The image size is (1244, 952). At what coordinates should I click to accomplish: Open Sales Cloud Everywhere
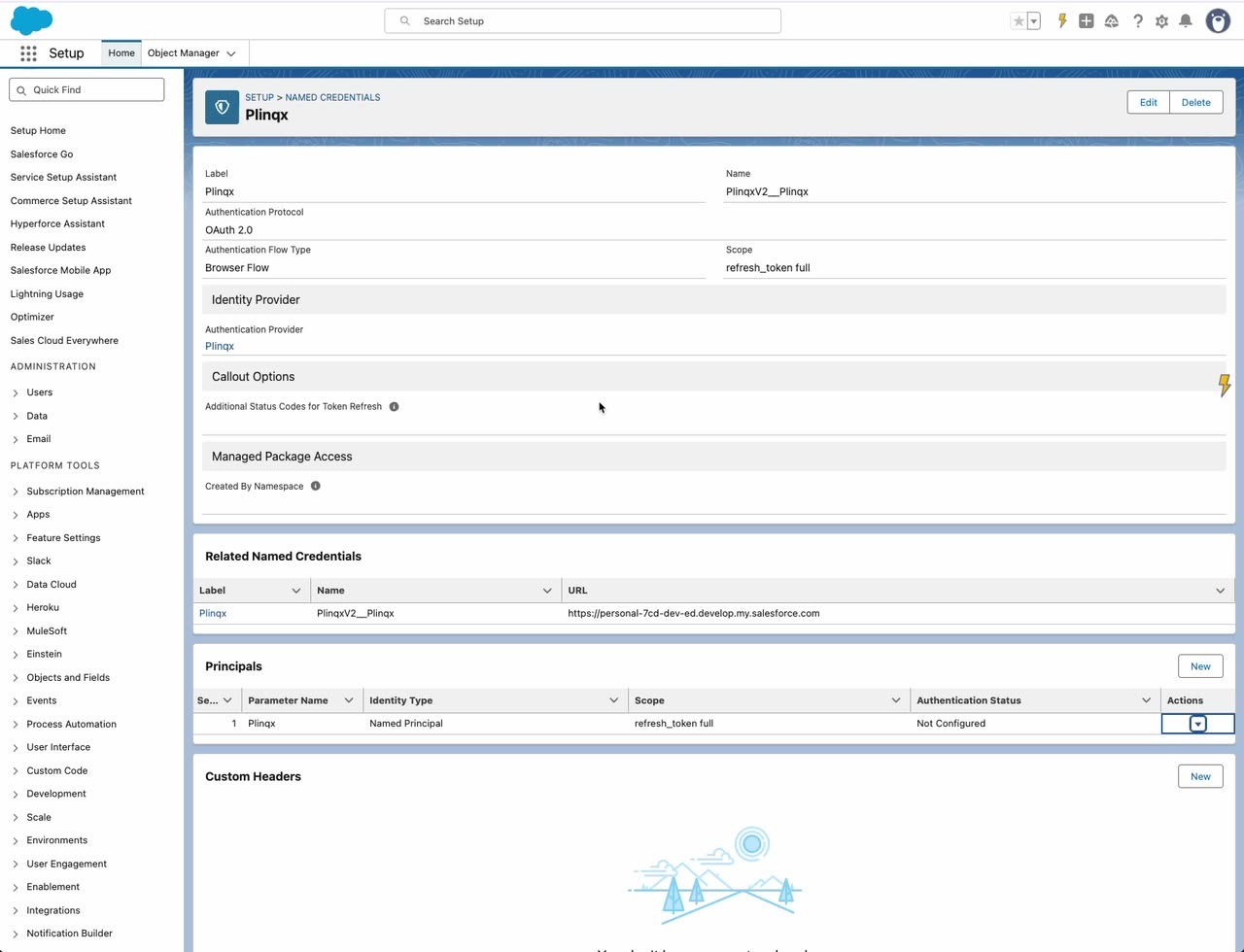(64, 340)
